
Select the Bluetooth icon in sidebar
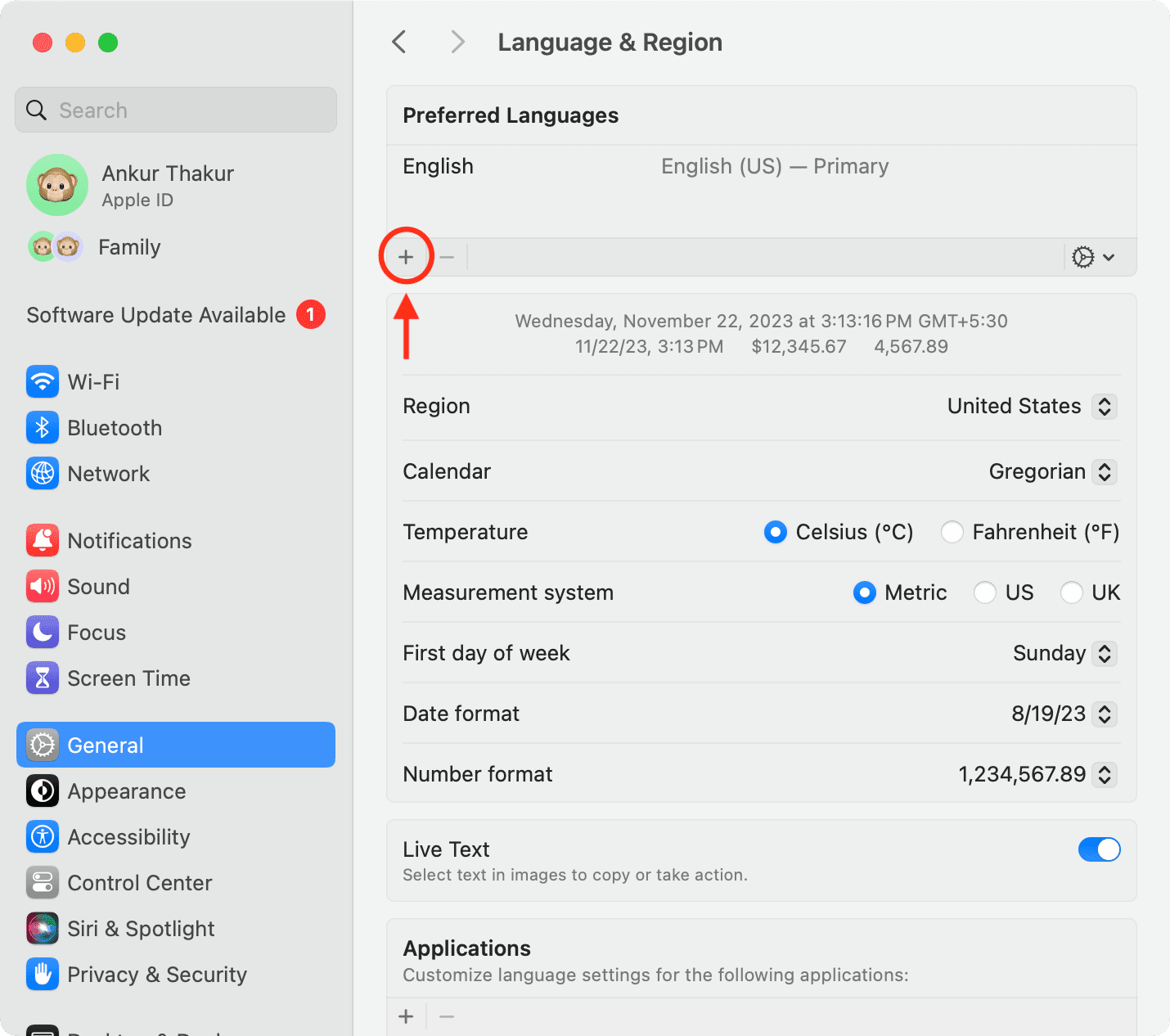(42, 427)
